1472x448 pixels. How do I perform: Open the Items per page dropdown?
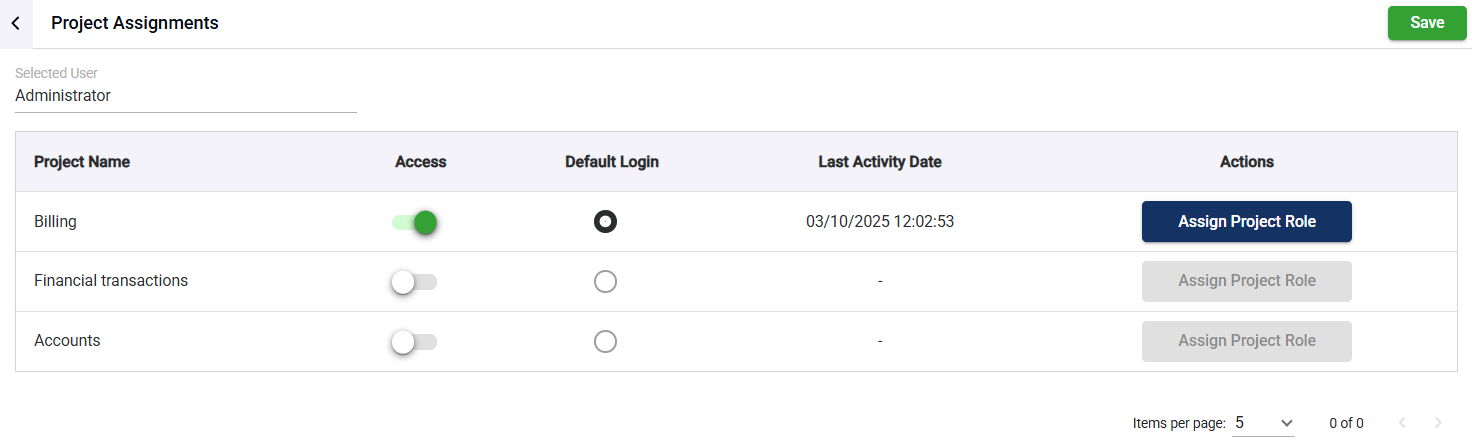pyautogui.click(x=1263, y=423)
